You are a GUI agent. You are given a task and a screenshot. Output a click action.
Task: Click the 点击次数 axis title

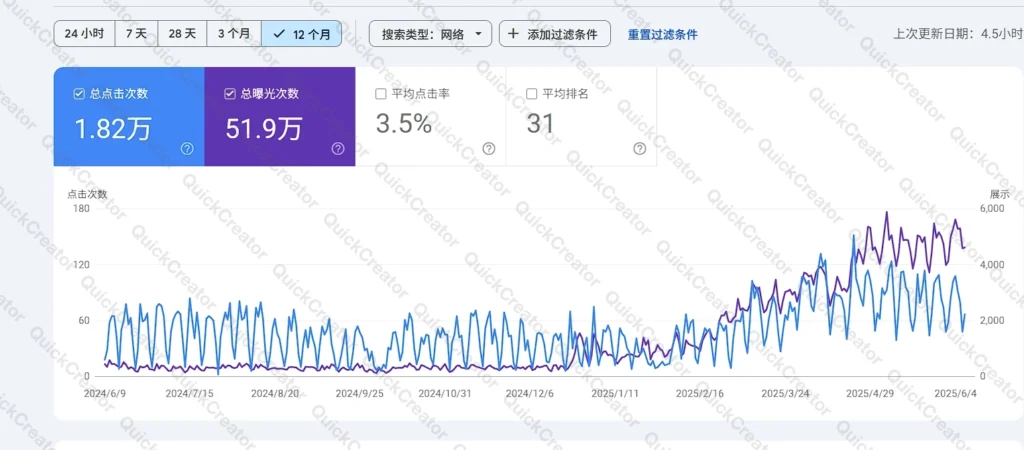pos(87,194)
